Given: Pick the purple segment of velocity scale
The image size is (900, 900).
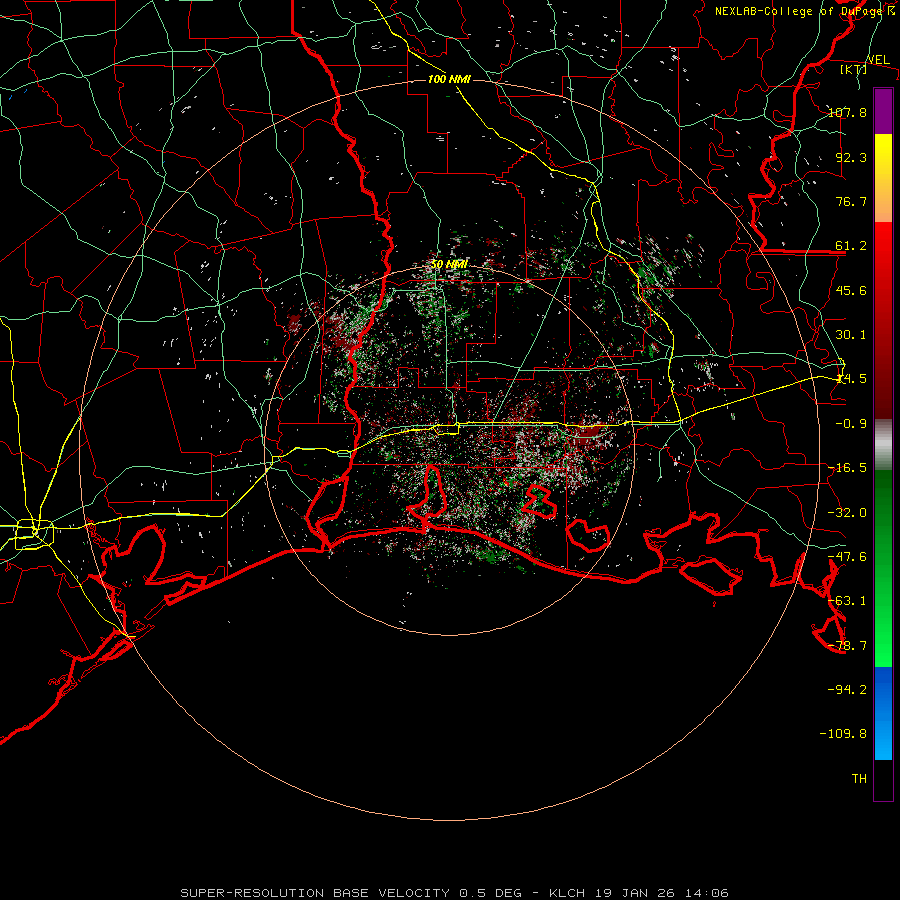Looking at the screenshot, I should [883, 111].
